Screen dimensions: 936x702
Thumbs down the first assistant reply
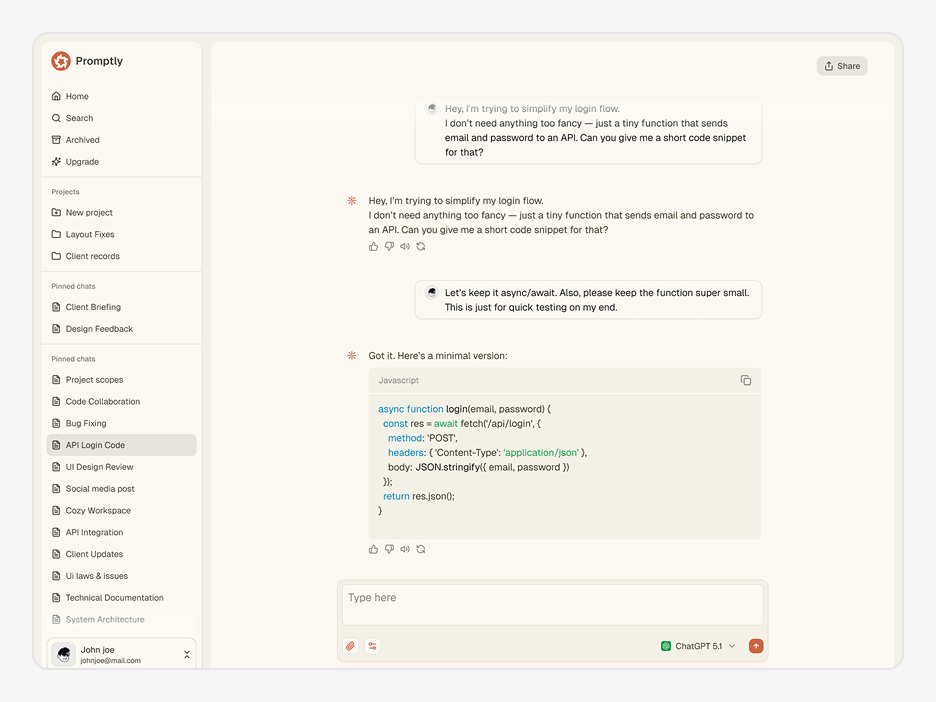(389, 247)
